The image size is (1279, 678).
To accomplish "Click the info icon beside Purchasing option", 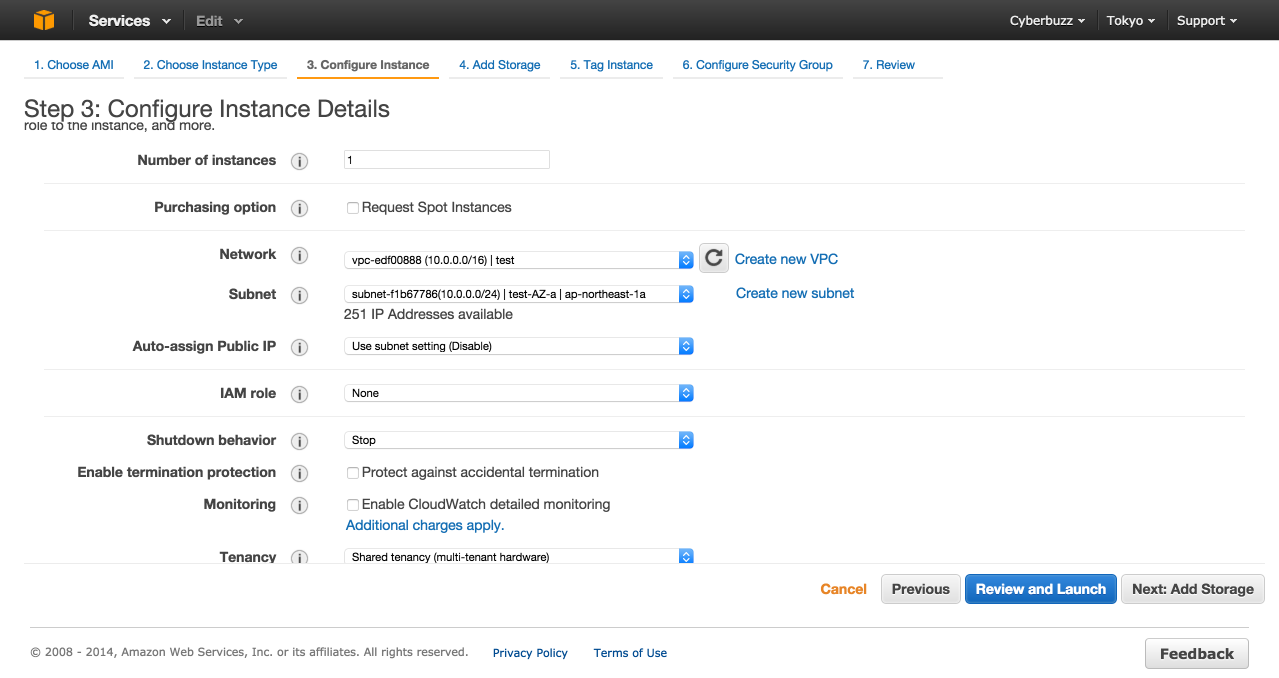I will pos(299,208).
